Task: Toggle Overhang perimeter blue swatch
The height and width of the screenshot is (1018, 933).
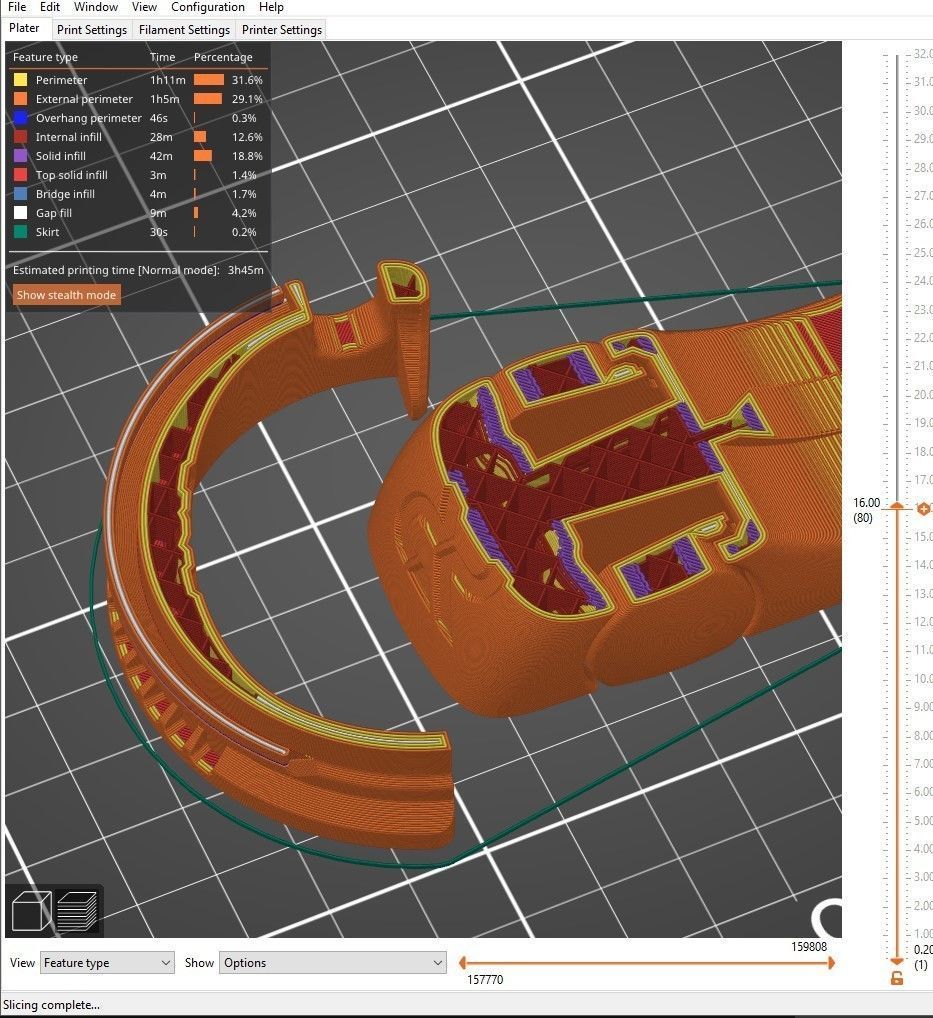Action: tap(21, 118)
